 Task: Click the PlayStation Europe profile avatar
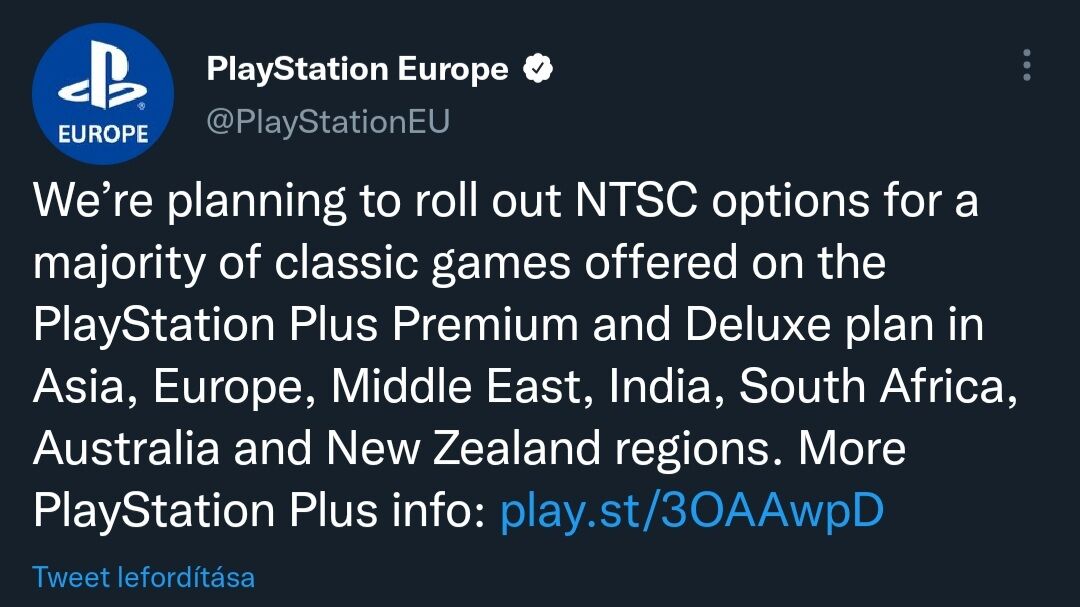(103, 94)
